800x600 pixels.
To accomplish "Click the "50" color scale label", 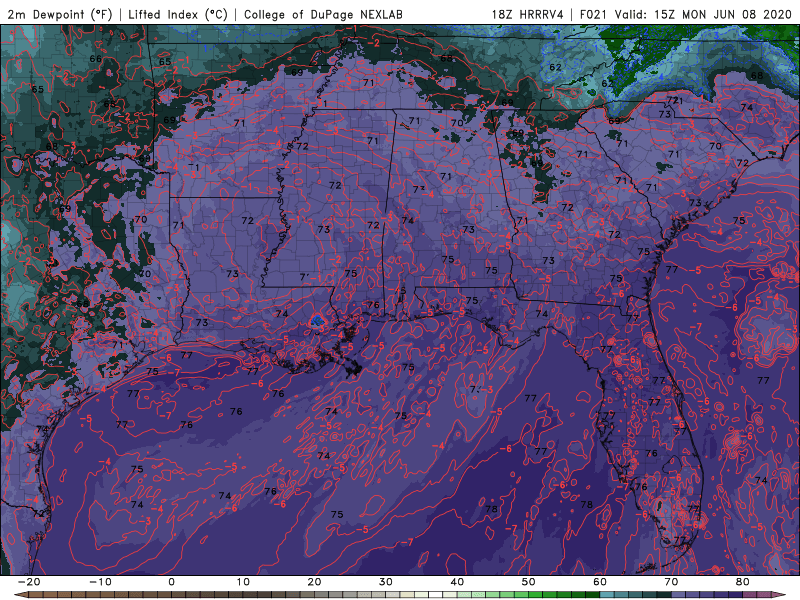I will tap(529, 582).
